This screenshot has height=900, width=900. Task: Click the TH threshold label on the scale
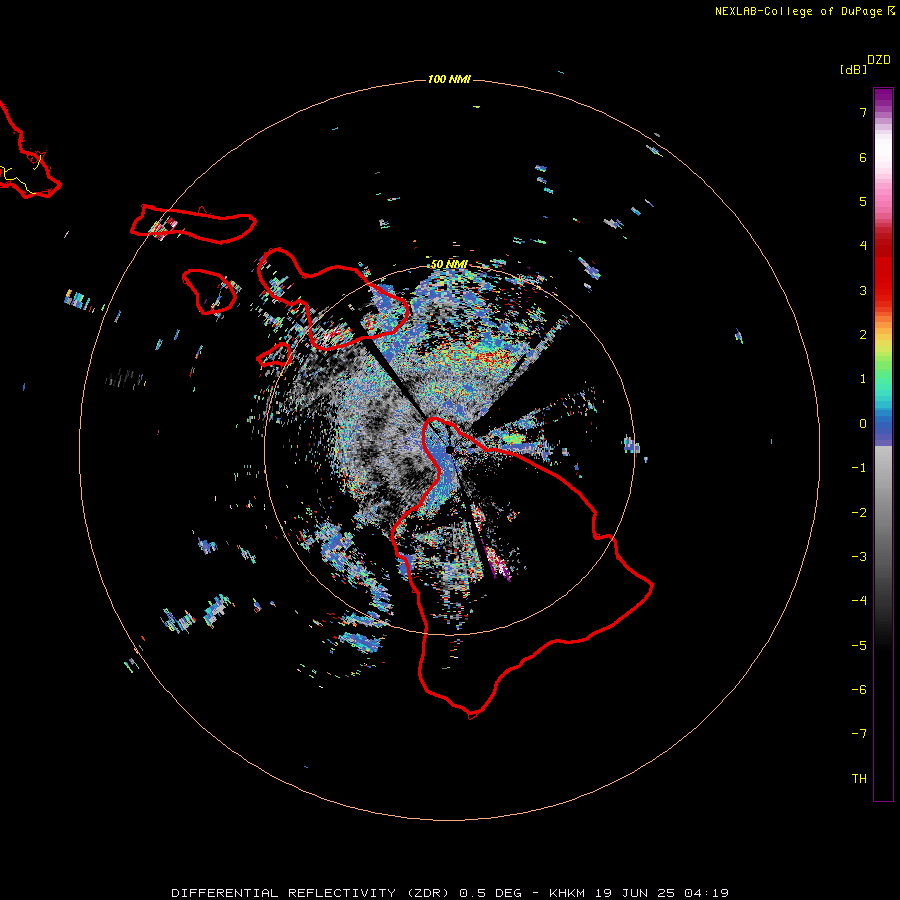click(x=859, y=779)
